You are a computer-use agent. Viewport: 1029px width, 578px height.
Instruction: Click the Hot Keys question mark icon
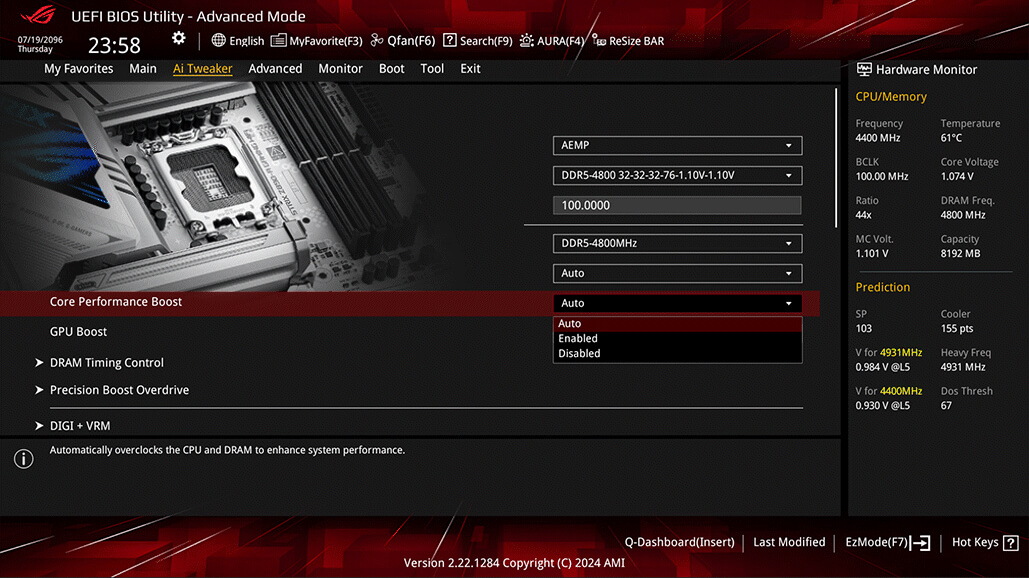coord(1011,543)
